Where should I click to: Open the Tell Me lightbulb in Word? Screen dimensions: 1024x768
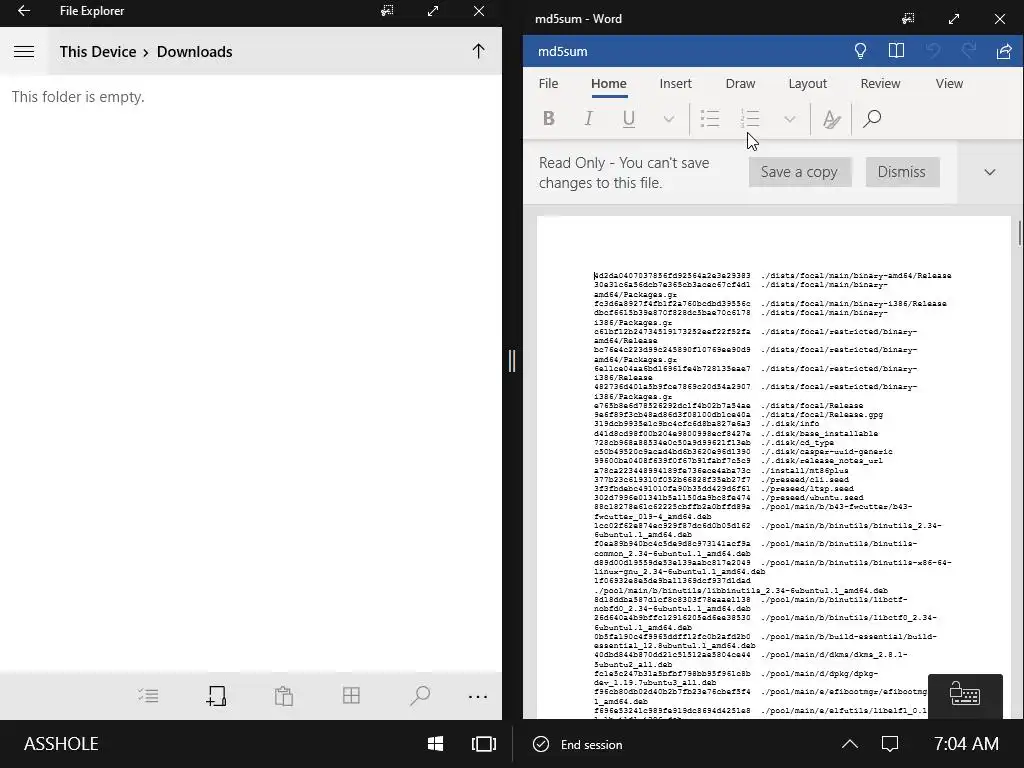click(861, 51)
